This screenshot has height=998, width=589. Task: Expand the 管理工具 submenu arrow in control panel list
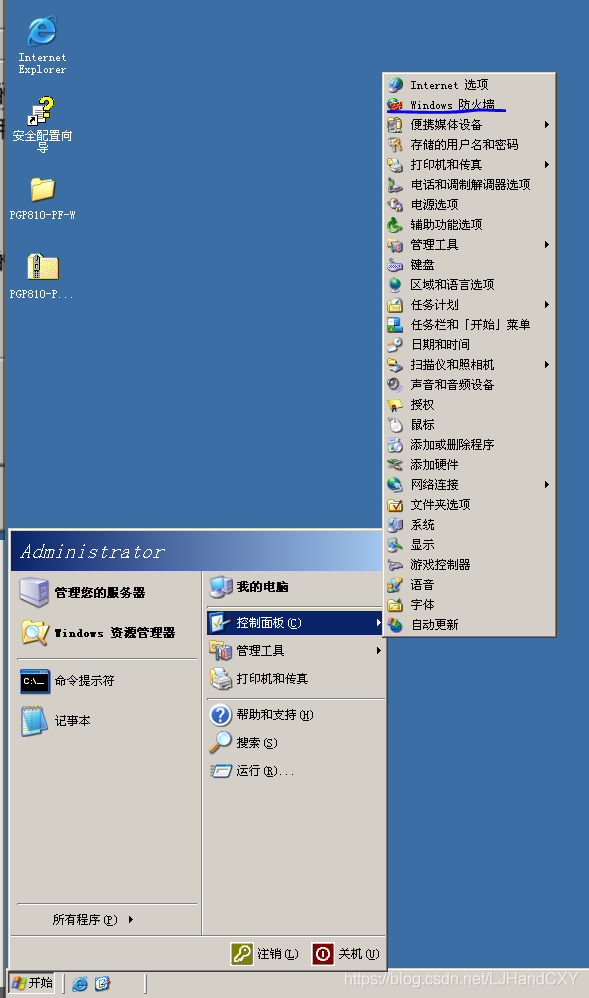546,244
